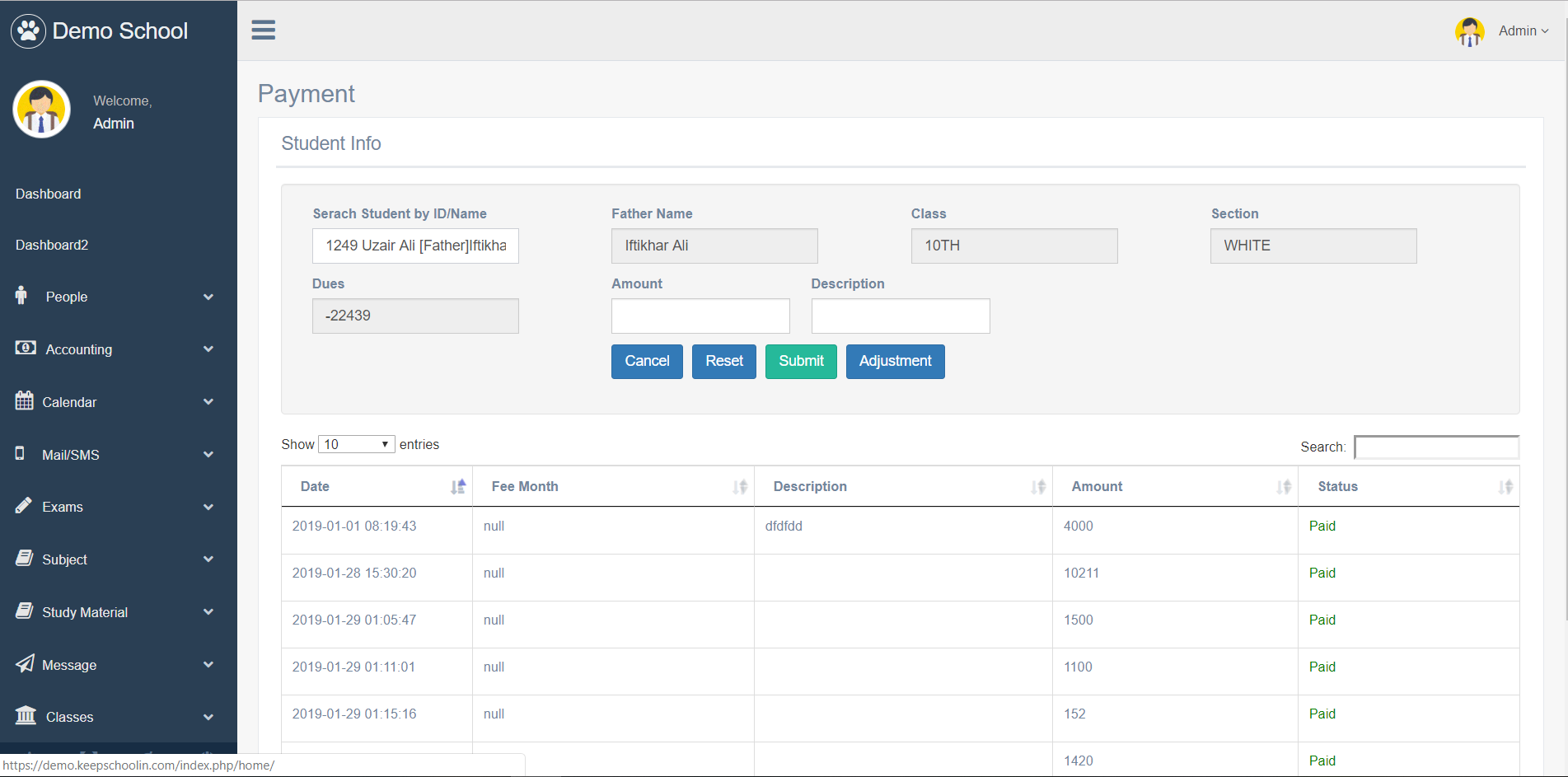Click the Classes building icon in sidebar

click(26, 715)
